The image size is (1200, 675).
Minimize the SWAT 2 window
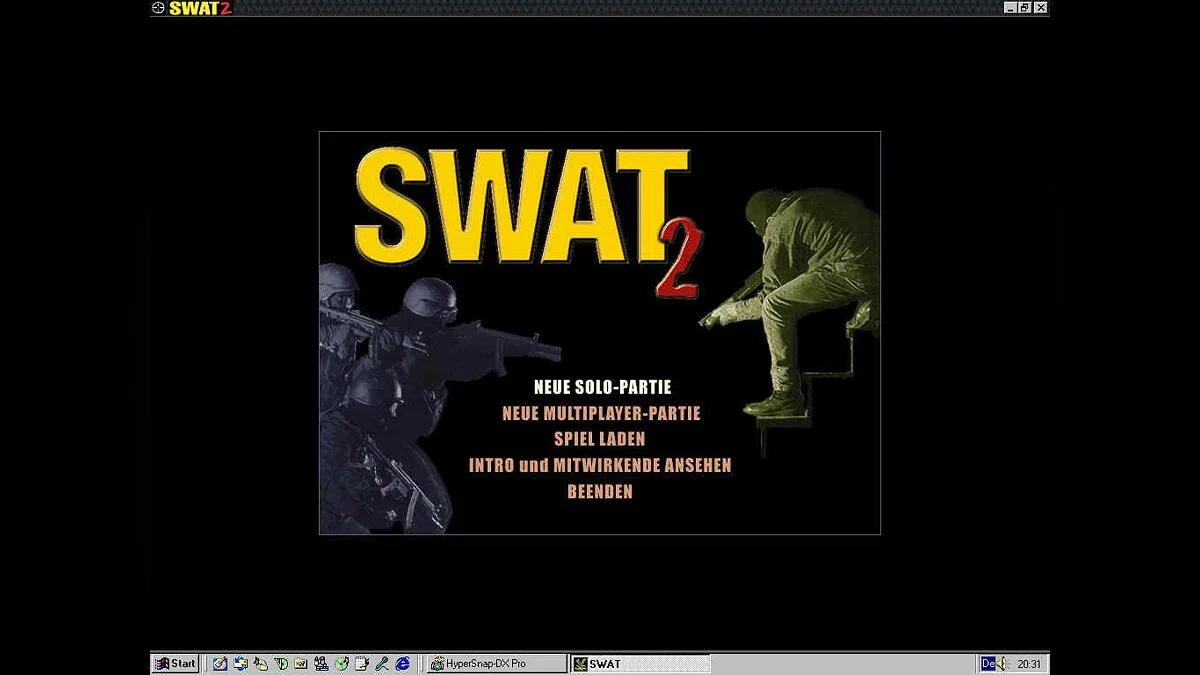click(1011, 8)
